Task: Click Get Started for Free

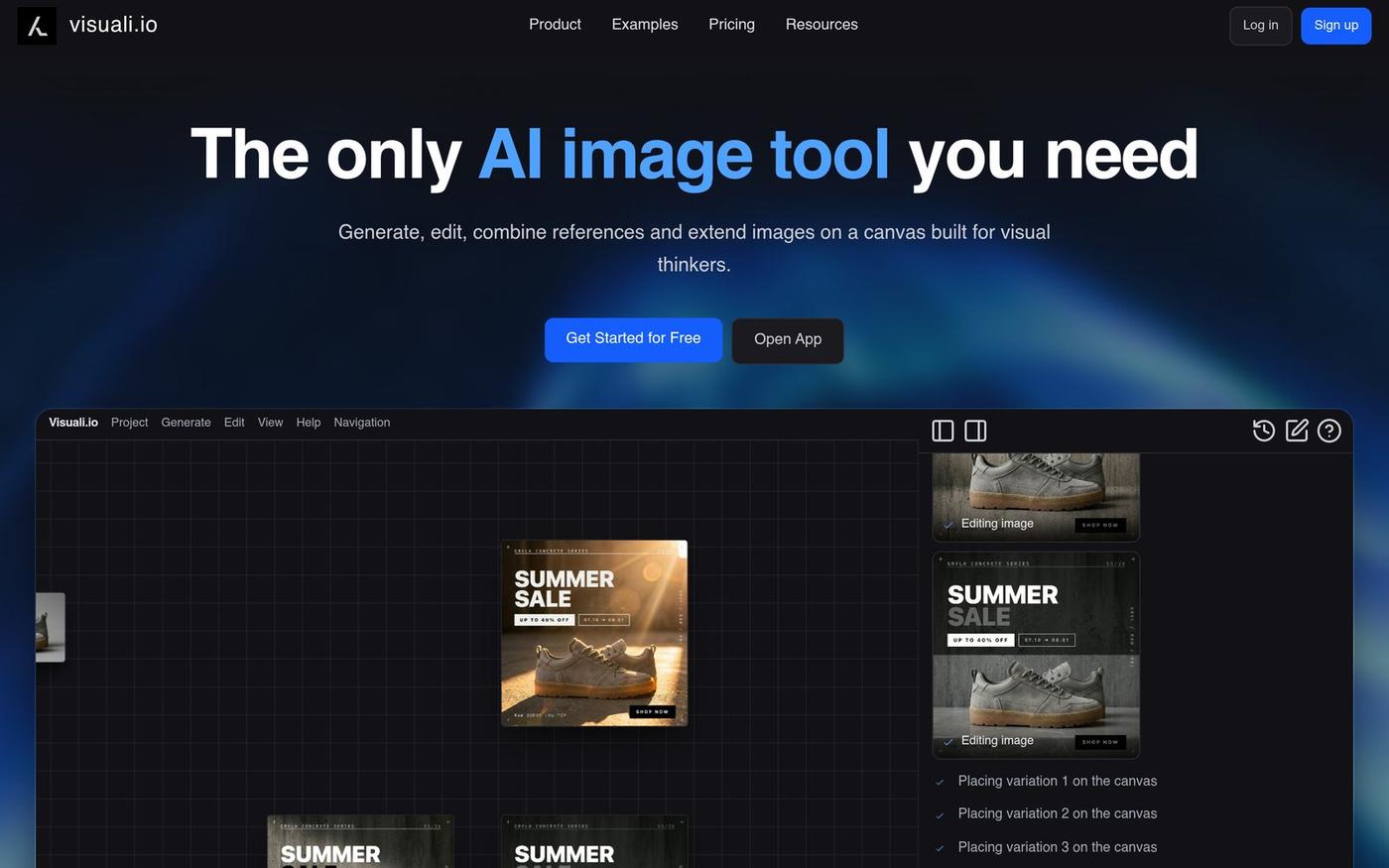Action: point(633,339)
